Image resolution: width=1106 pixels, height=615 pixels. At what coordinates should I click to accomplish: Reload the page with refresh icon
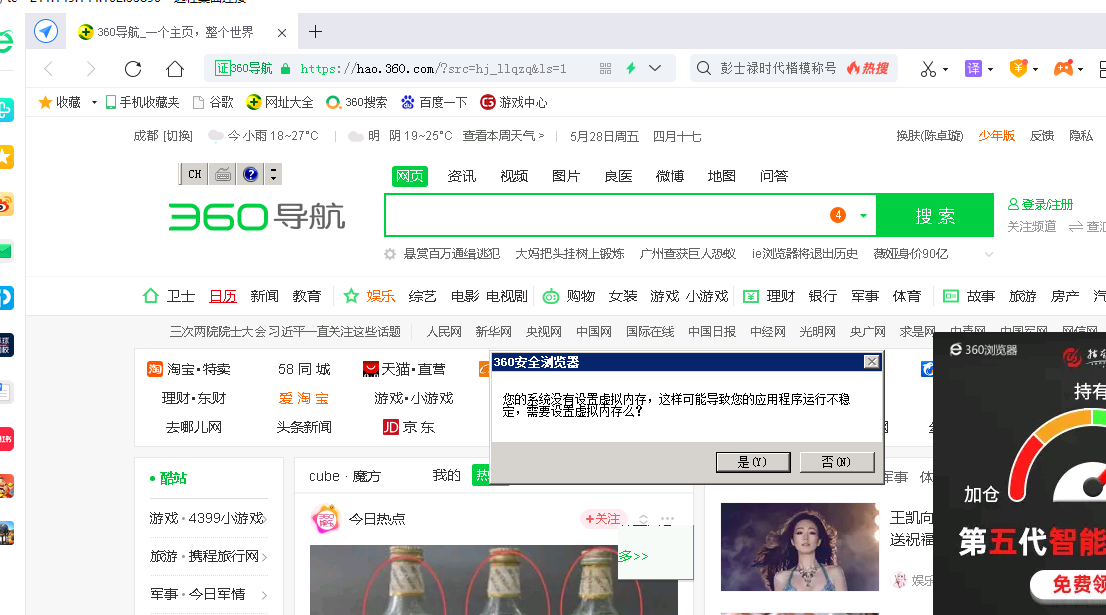click(133, 68)
